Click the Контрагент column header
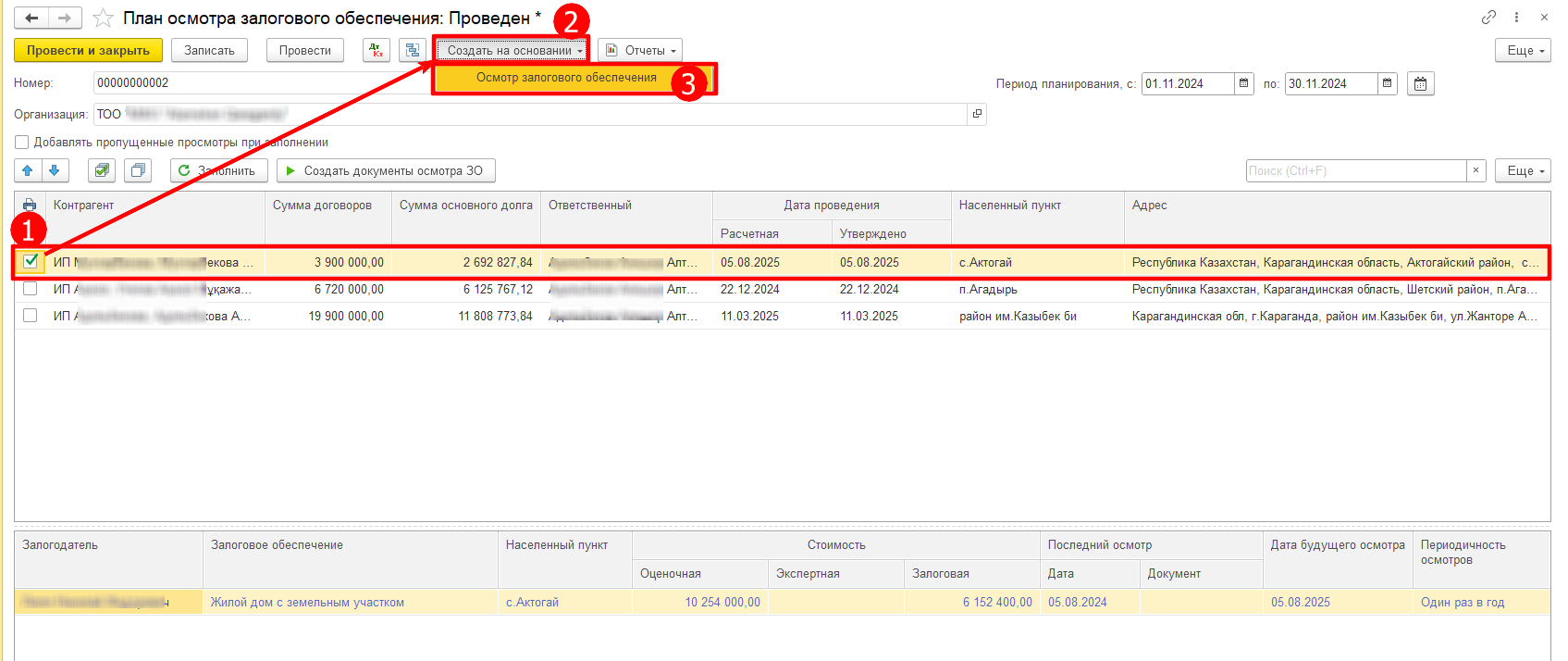This screenshot has height=661, width=1568. tap(154, 219)
